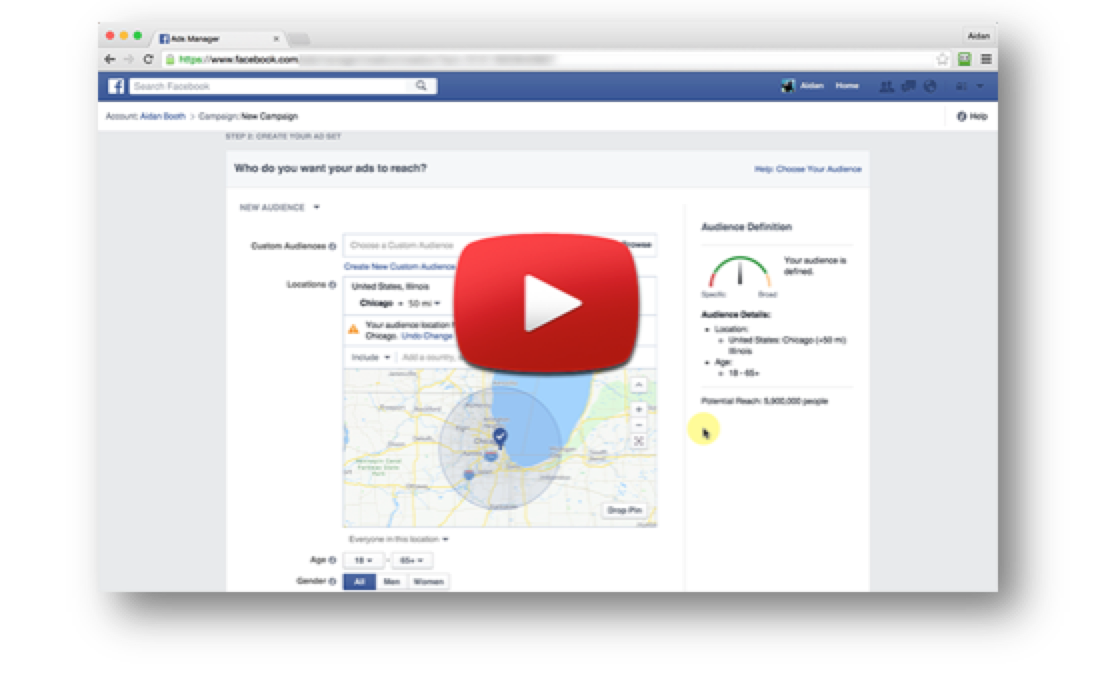Zoom out on the map
This screenshot has height=680, width=1102.
point(639,425)
